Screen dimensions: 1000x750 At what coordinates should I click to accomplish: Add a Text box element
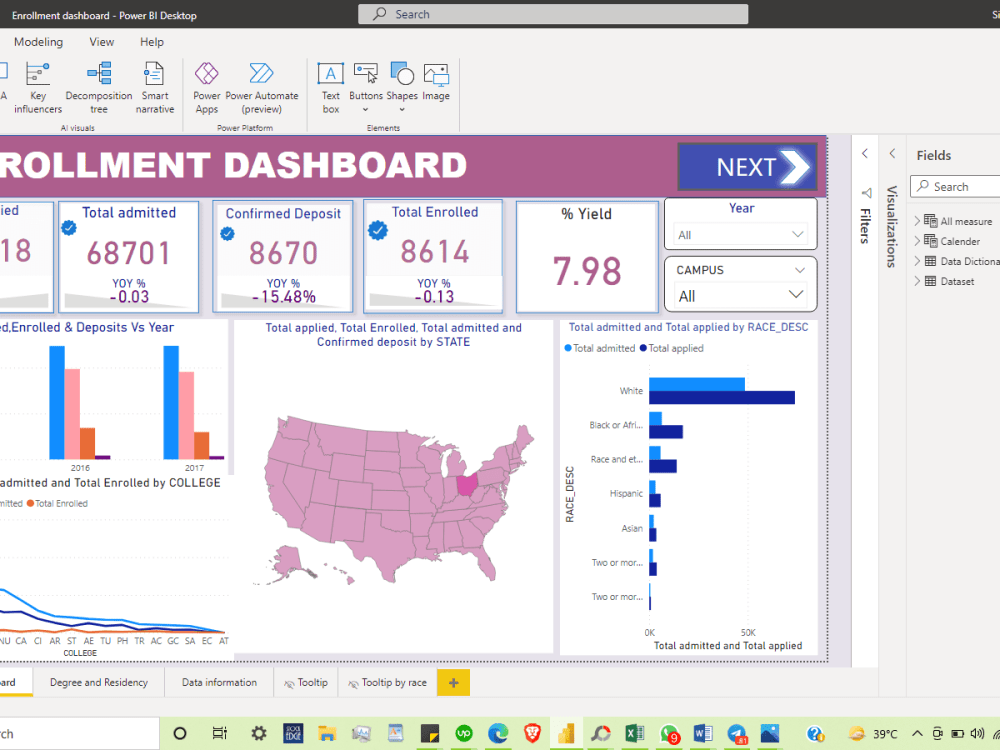pyautogui.click(x=330, y=88)
